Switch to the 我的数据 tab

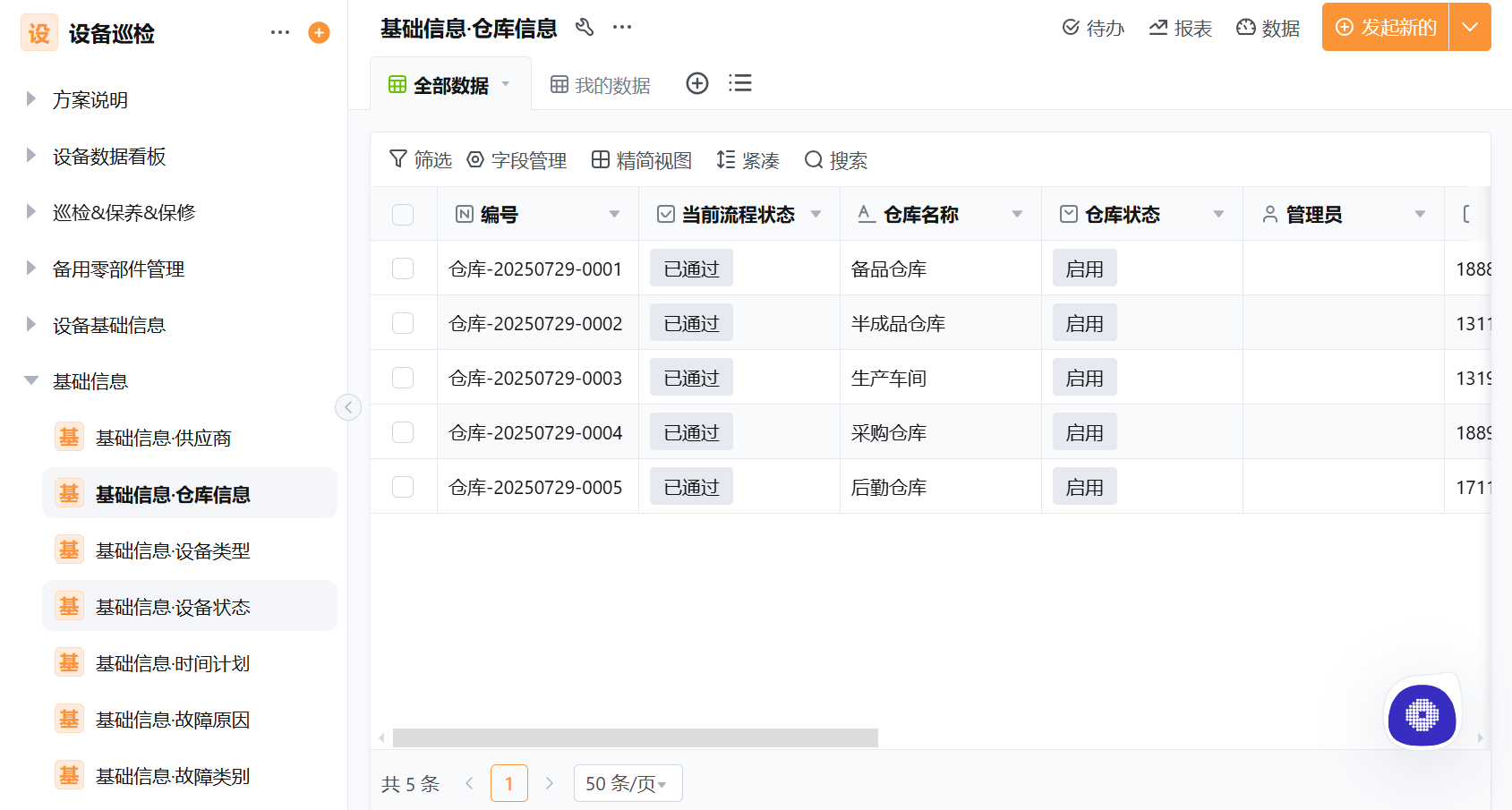click(613, 83)
